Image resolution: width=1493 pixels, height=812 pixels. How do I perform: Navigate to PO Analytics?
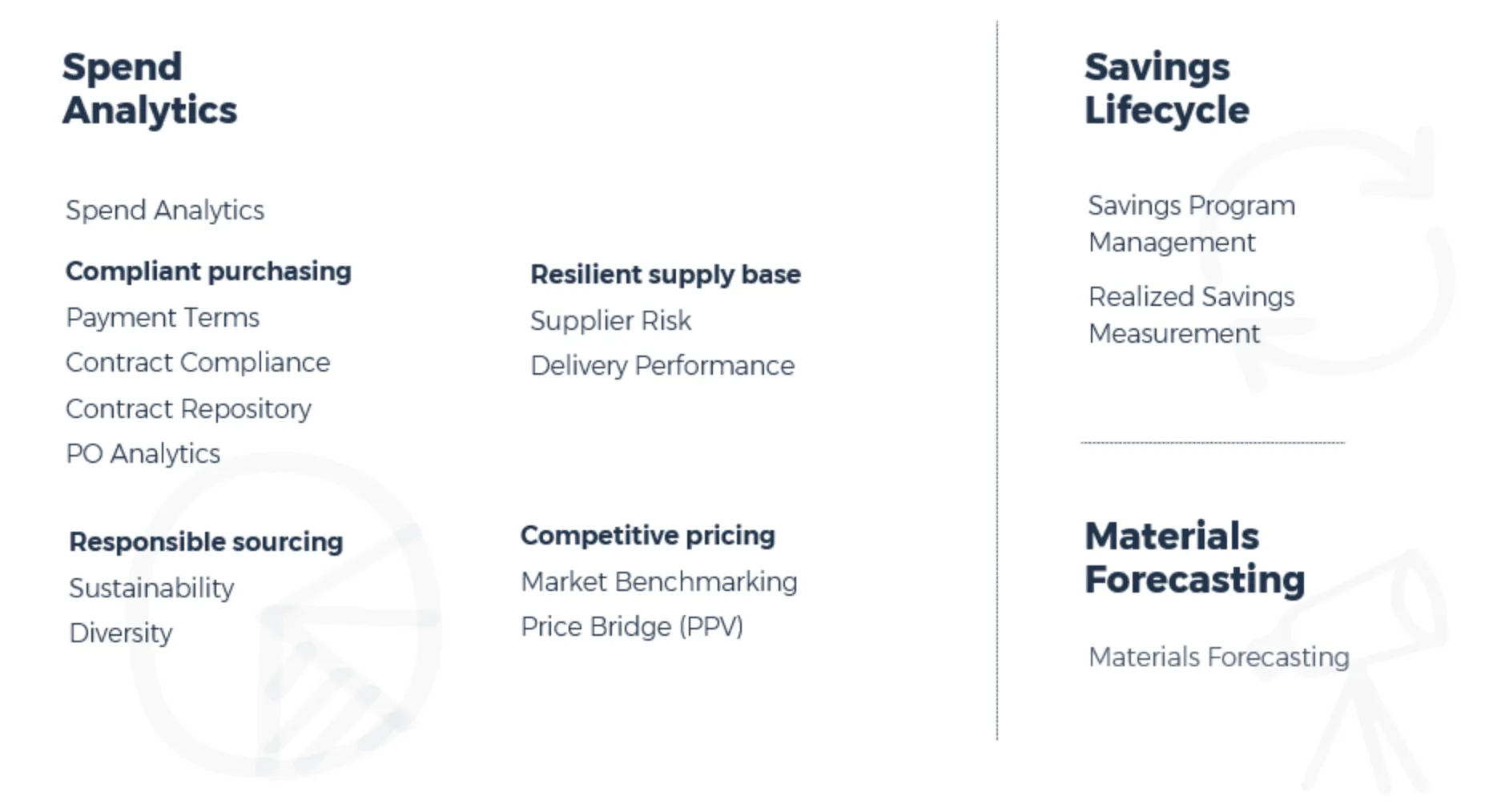pos(143,454)
